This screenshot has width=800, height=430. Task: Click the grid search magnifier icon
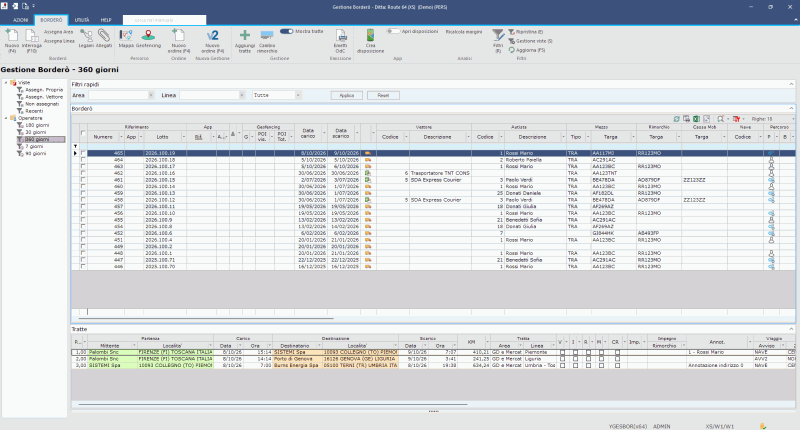[720, 119]
